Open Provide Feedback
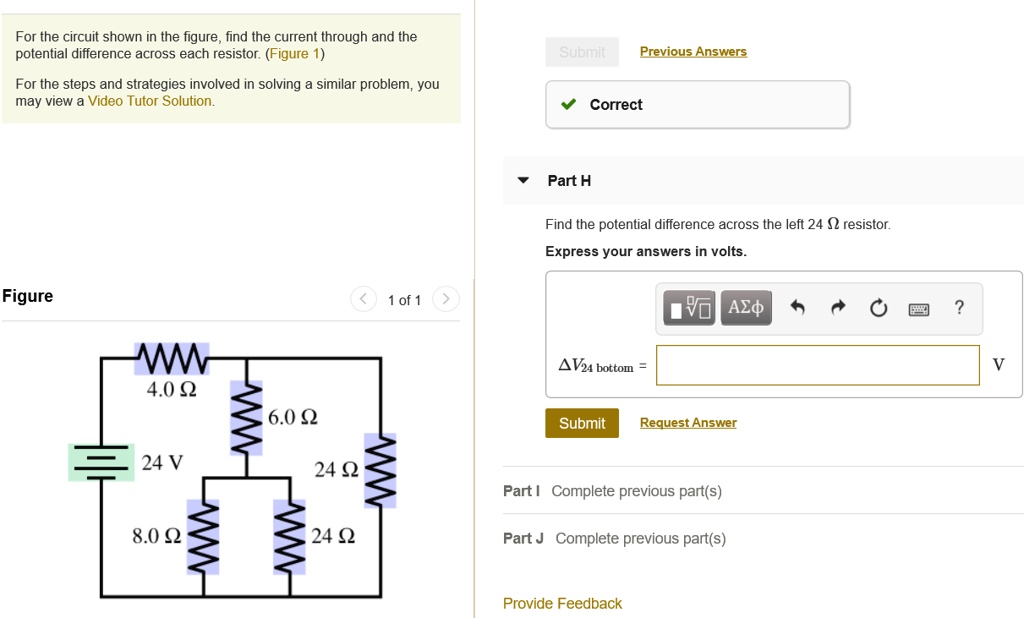The image size is (1024, 618). [561, 604]
